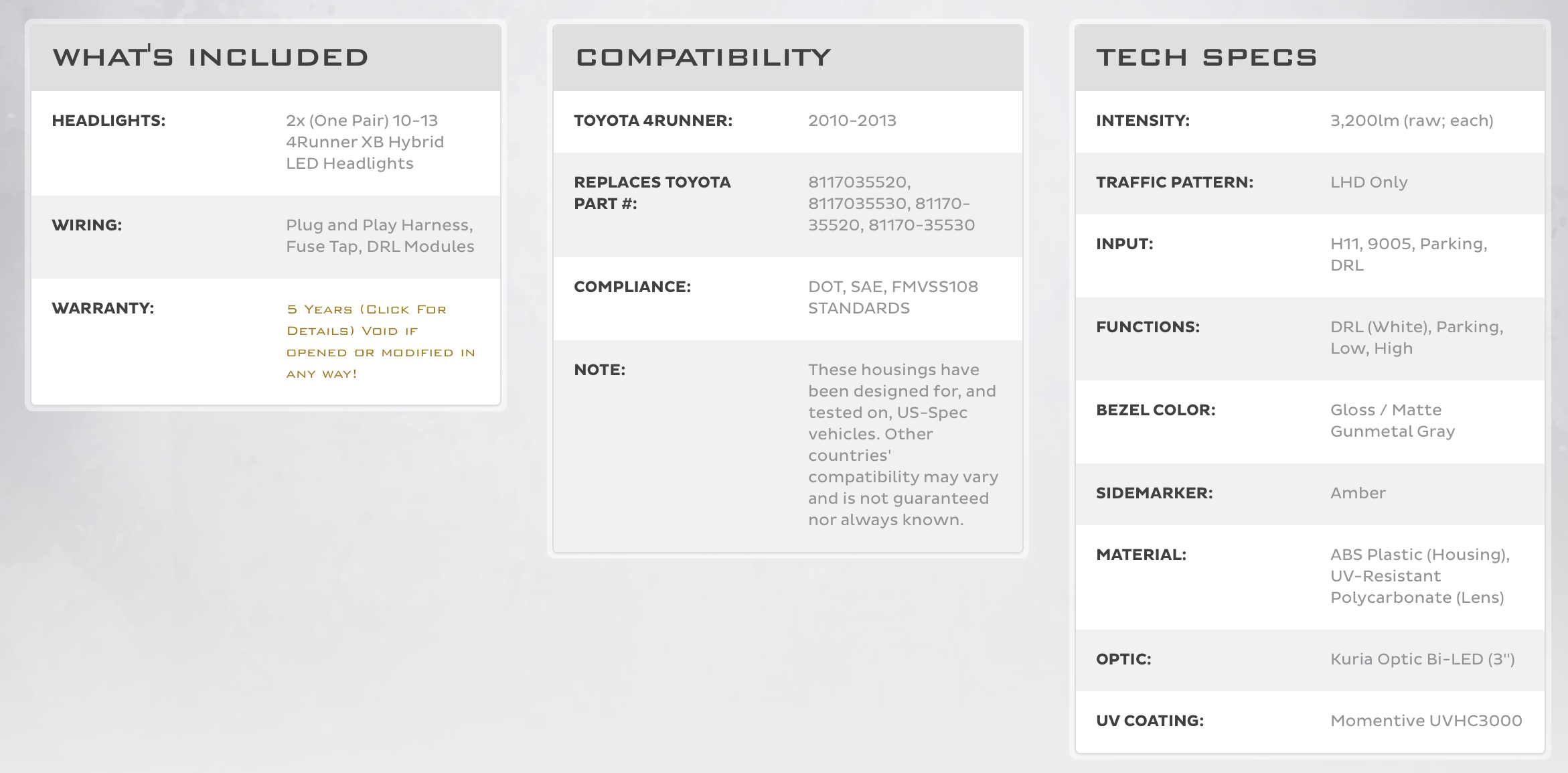
Task: Select the Headlights row label
Action: point(108,121)
